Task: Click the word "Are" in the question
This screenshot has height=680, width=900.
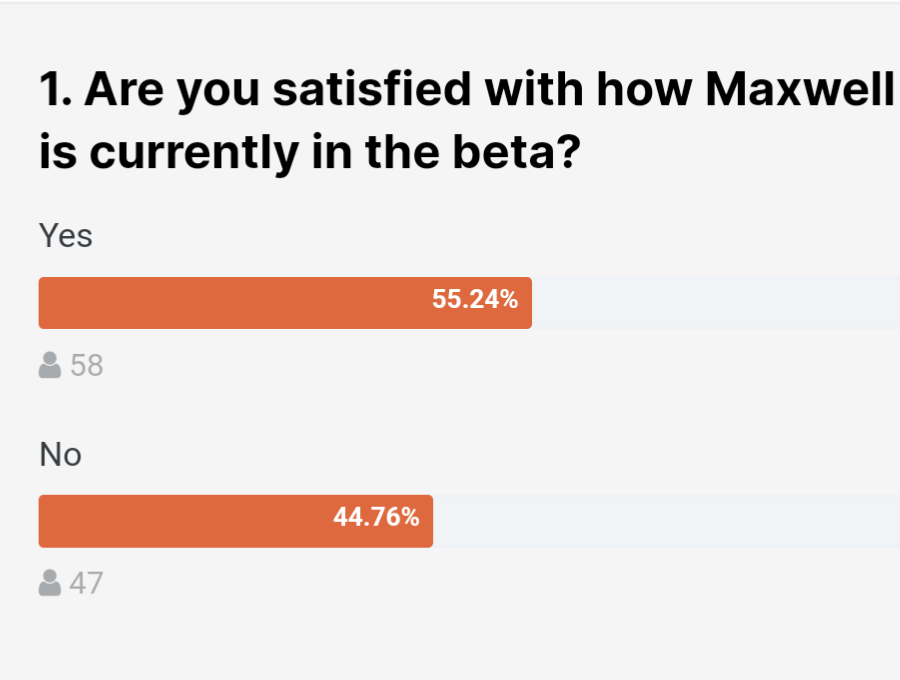Action: (x=119, y=92)
